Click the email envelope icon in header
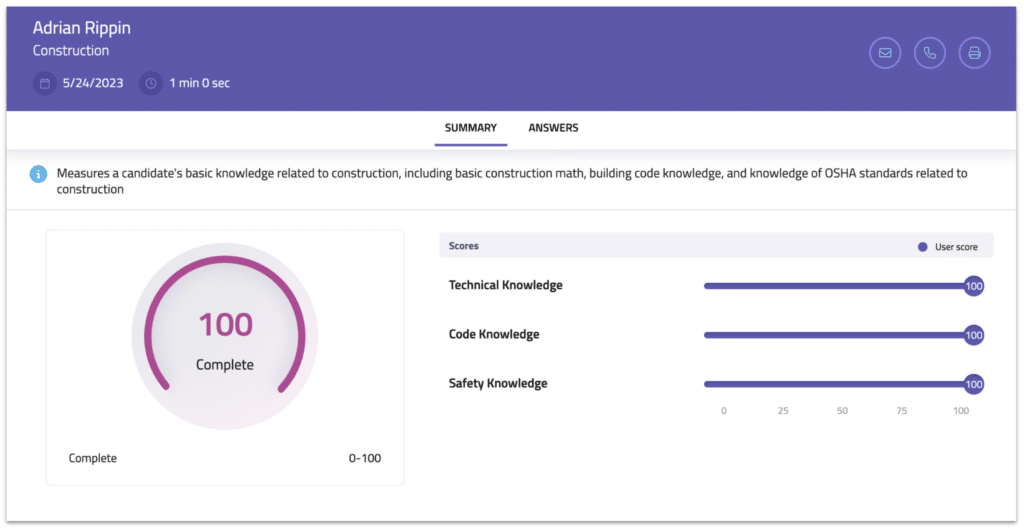Image resolution: width=1024 pixels, height=531 pixels. click(x=885, y=53)
